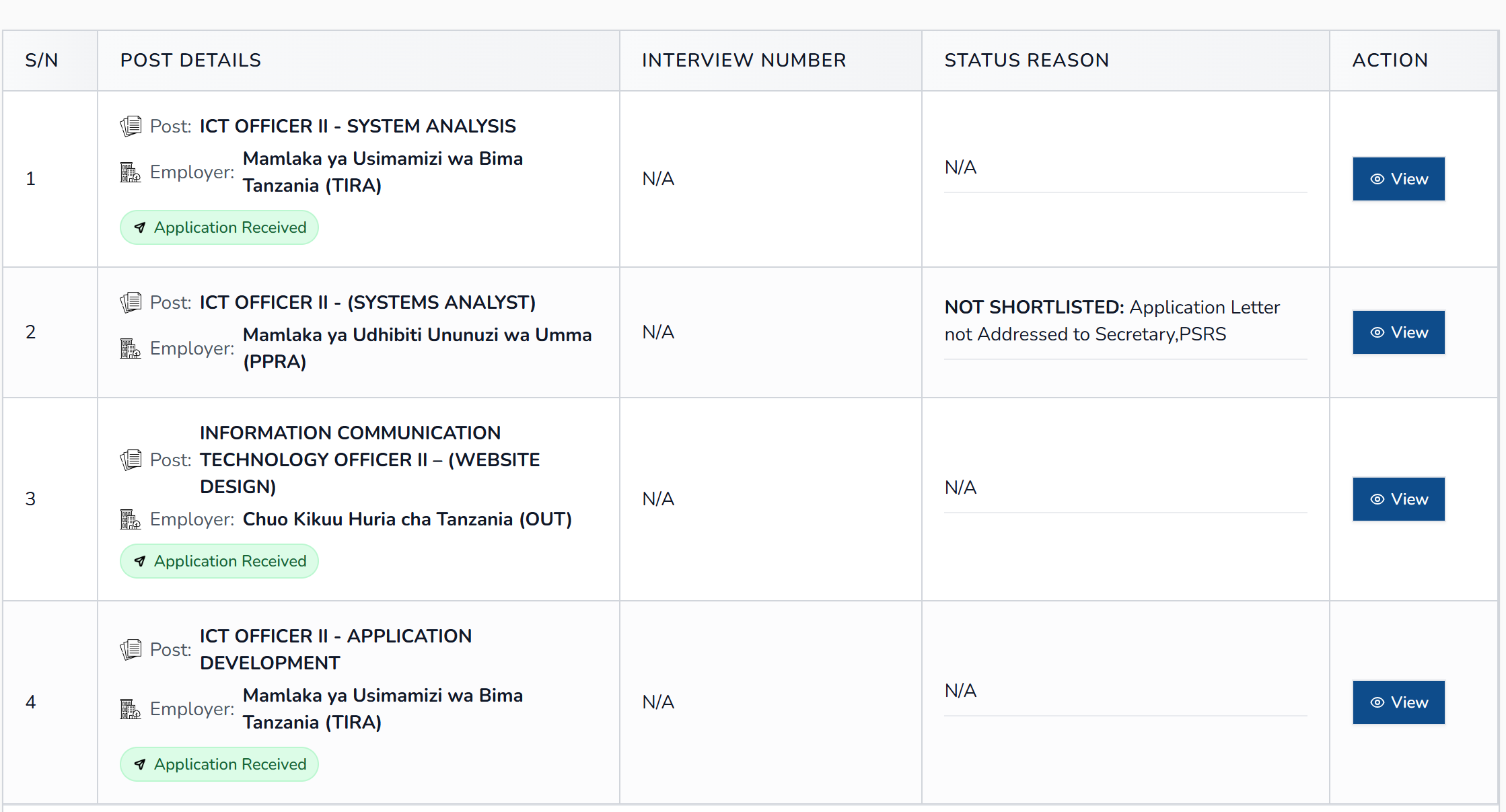Click post document icon in row 1

pos(131,126)
